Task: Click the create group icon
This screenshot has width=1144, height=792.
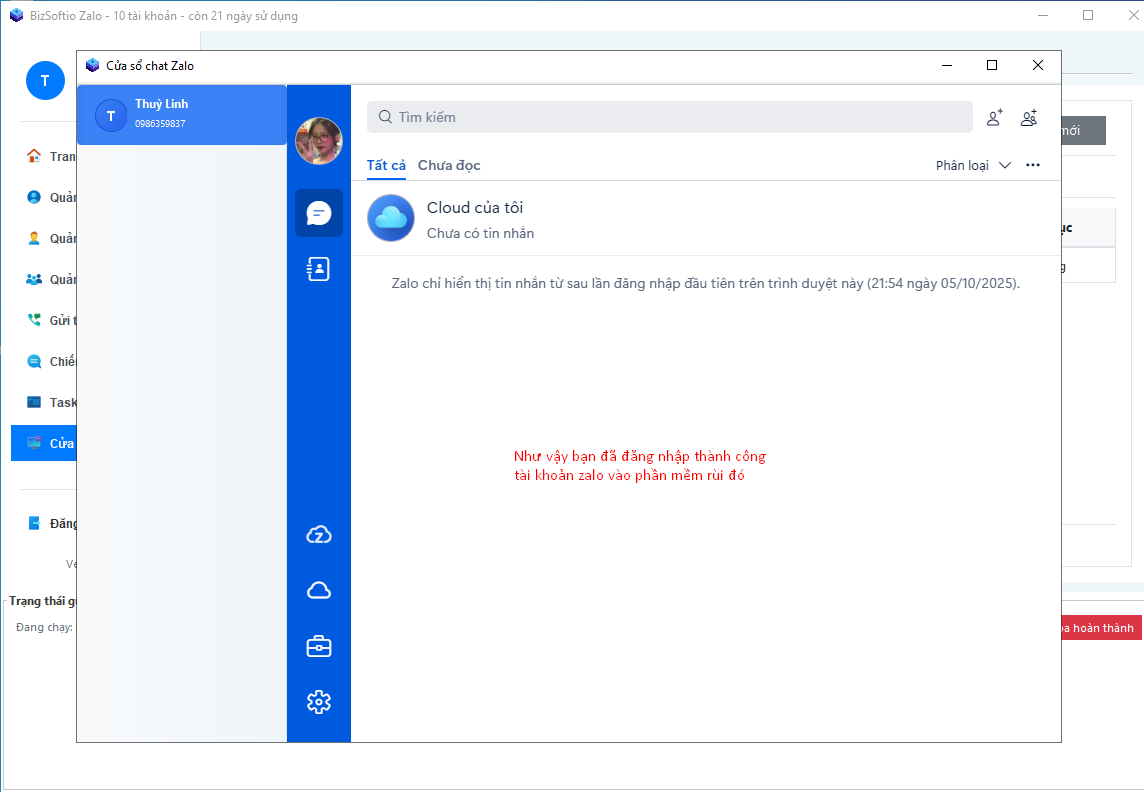Action: 1029,118
